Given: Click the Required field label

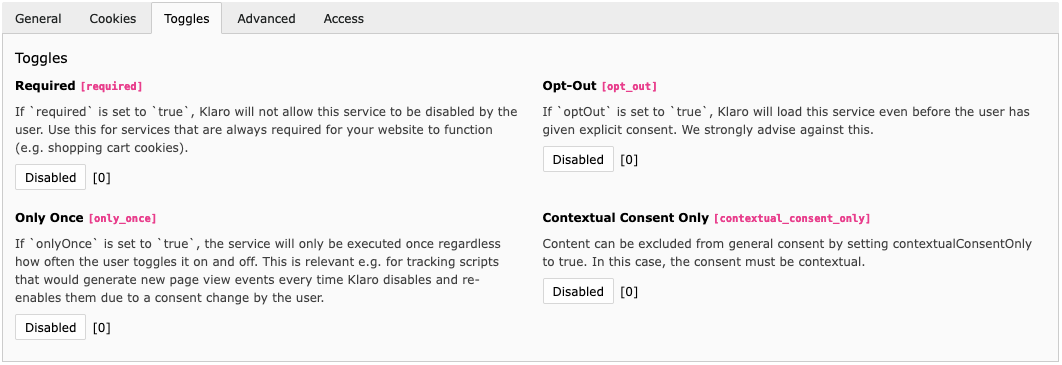Looking at the screenshot, I should pyautogui.click(x=45, y=86).
